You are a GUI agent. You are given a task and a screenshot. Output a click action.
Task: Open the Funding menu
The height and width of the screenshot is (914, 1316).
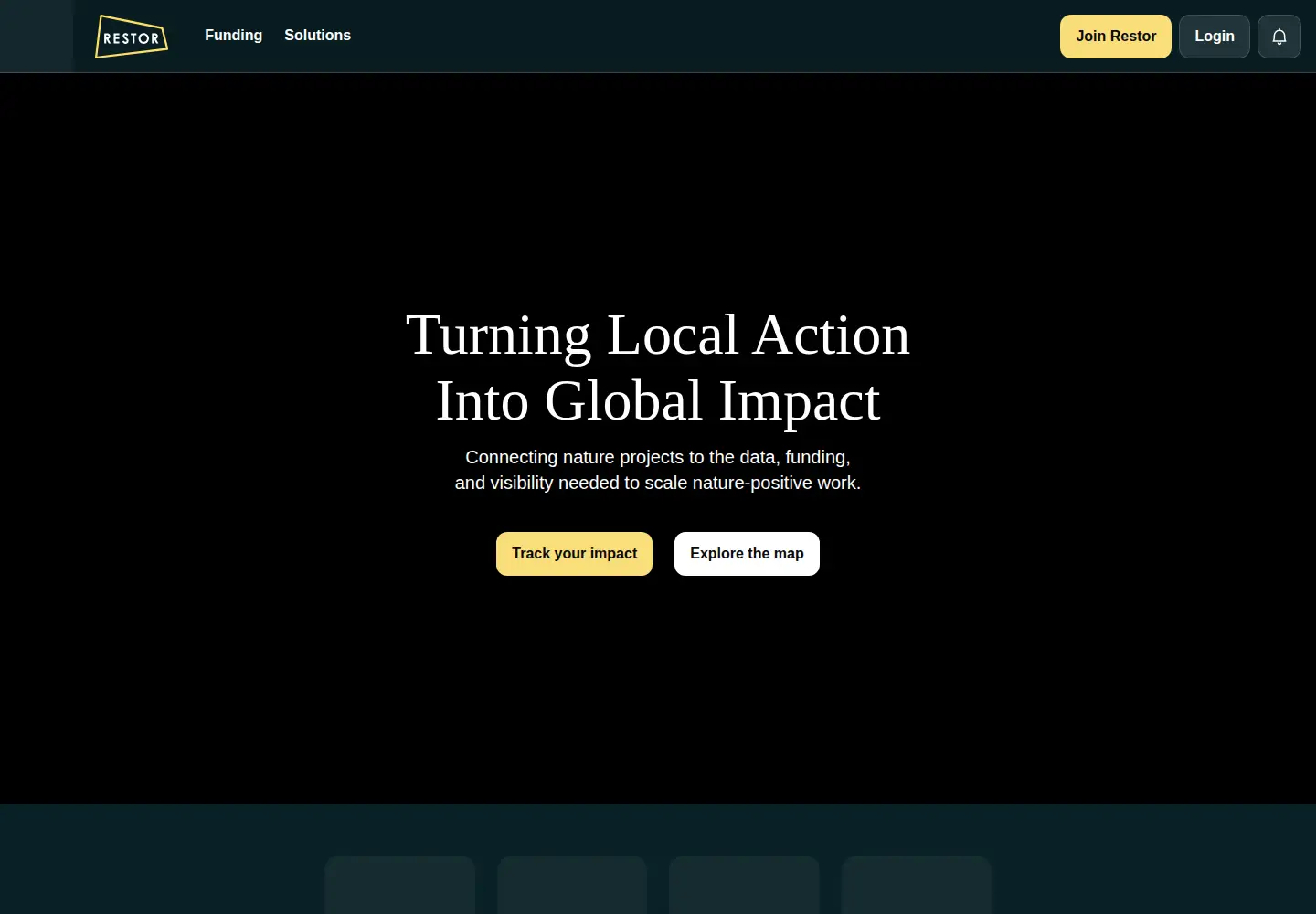[x=233, y=36]
